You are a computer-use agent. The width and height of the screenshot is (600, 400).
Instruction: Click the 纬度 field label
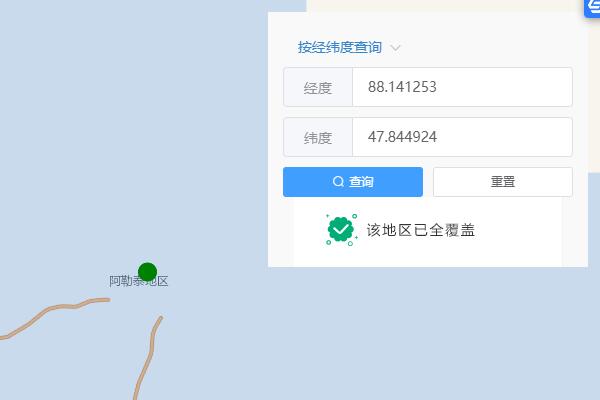click(x=318, y=138)
